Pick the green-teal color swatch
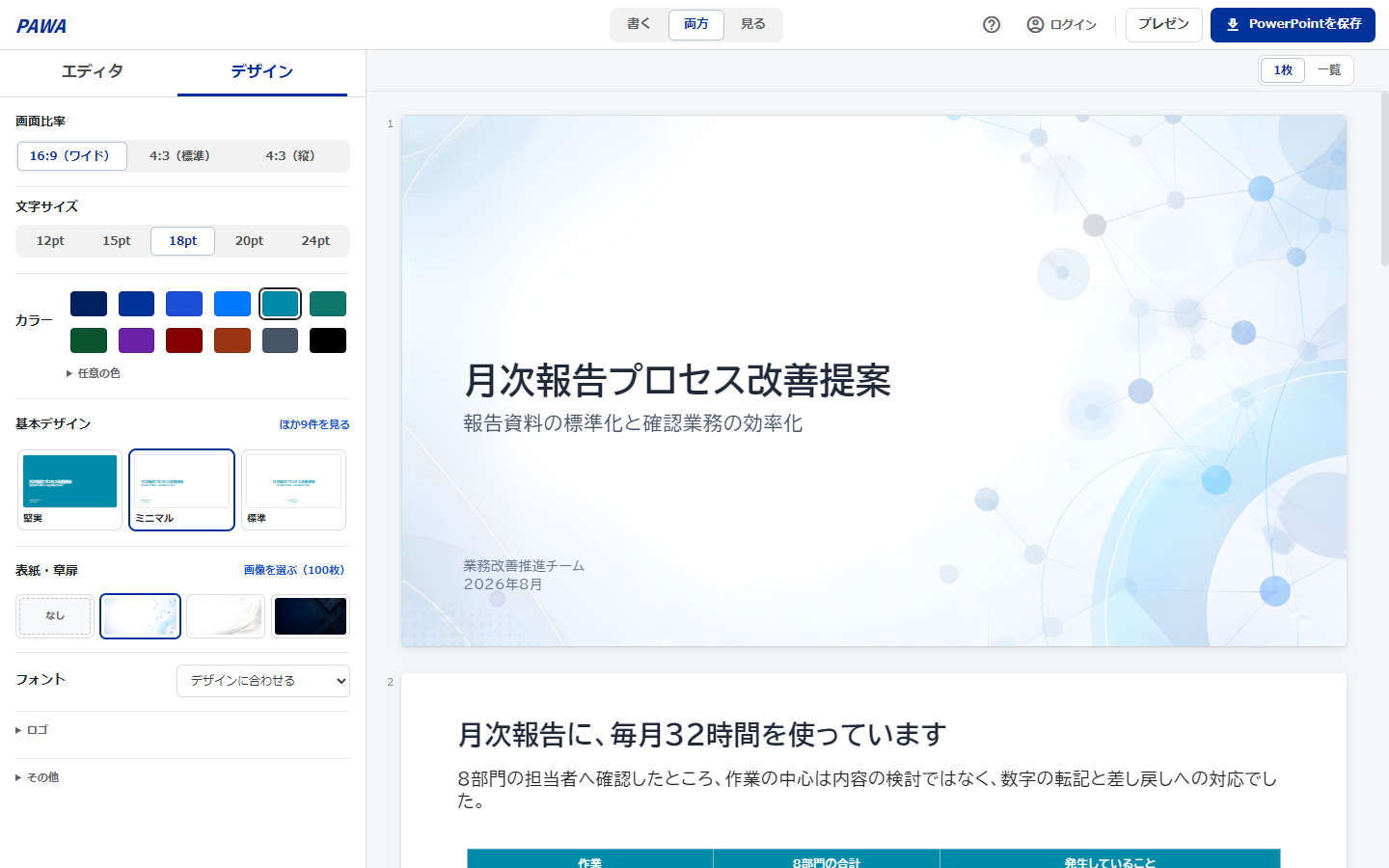Viewport: 1389px width, 868px height. click(328, 304)
